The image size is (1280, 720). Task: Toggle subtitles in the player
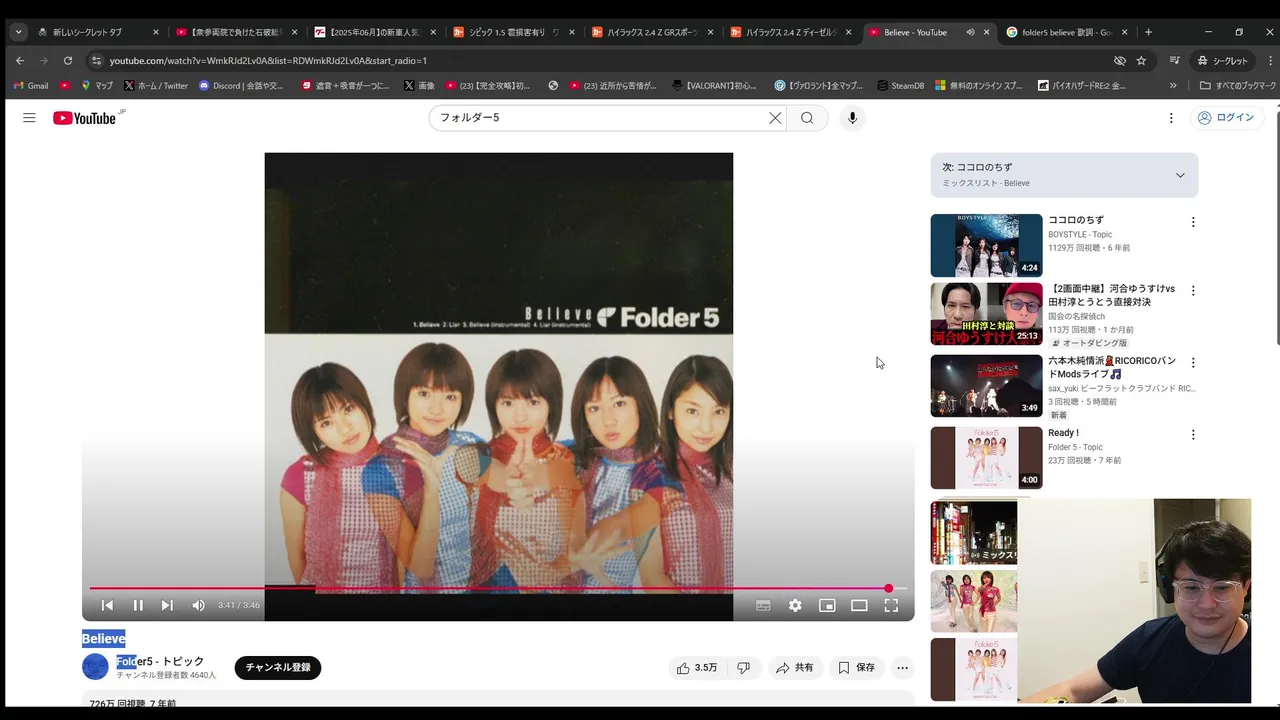[x=763, y=605]
